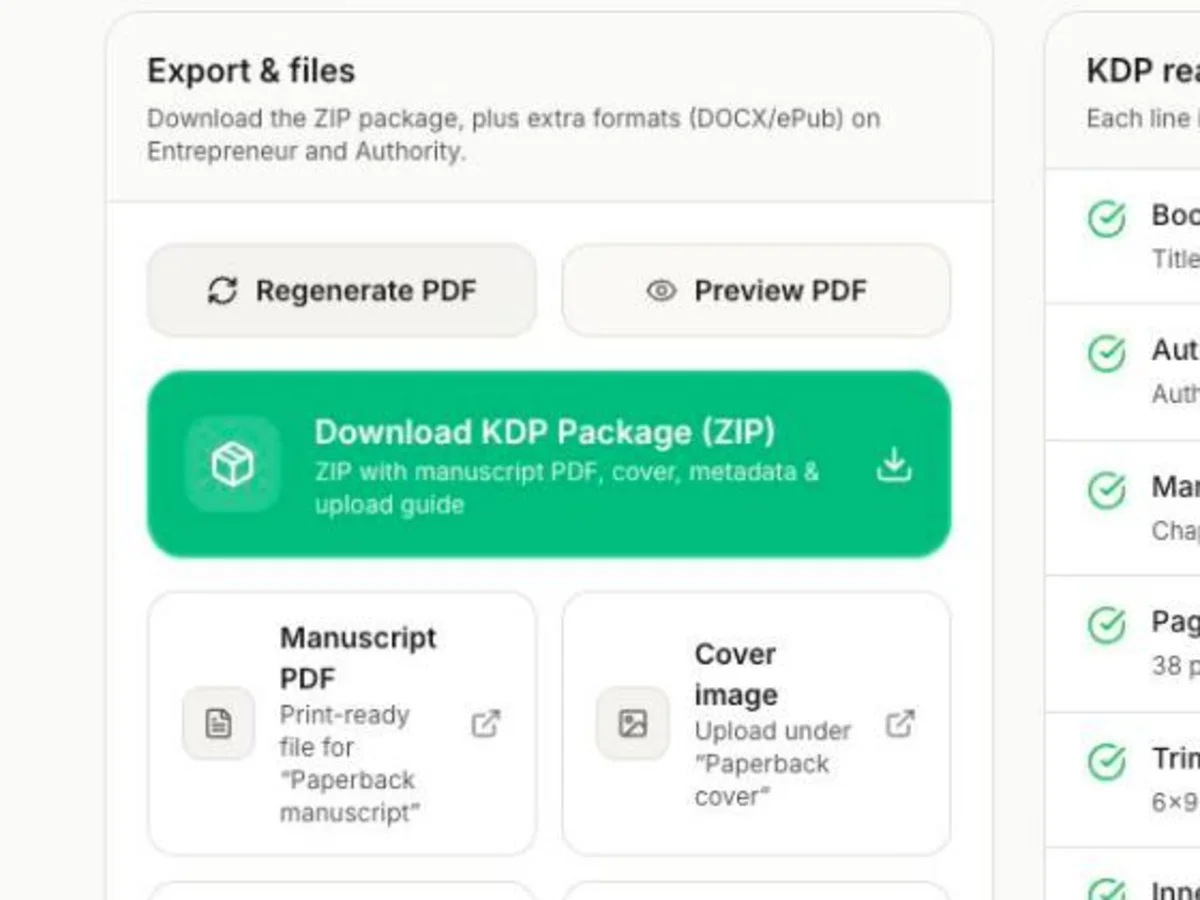
Task: Click Download KDP Package (ZIP) button
Action: click(549, 464)
